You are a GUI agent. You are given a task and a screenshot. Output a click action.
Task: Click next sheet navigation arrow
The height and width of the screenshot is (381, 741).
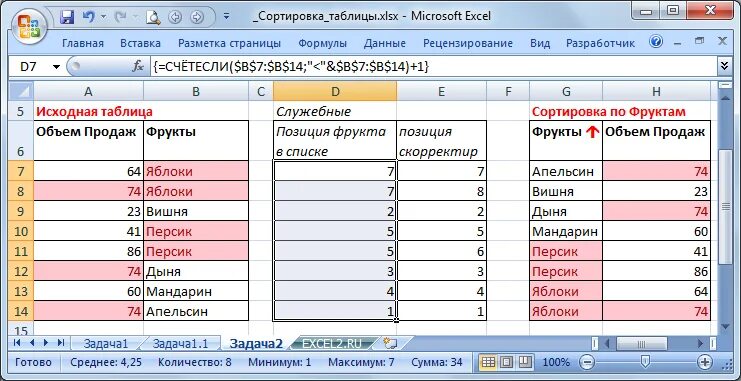click(46, 343)
